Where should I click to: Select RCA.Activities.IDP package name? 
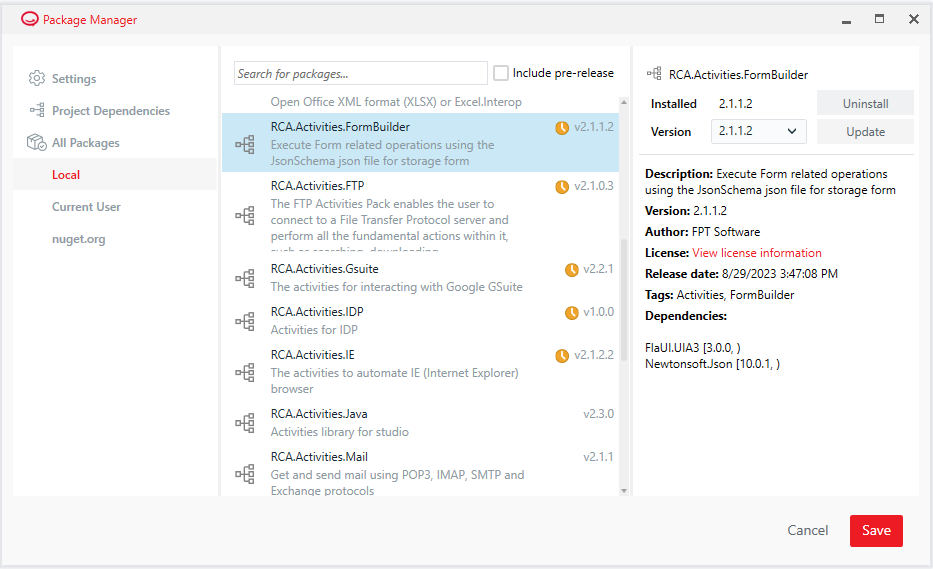pos(317,312)
